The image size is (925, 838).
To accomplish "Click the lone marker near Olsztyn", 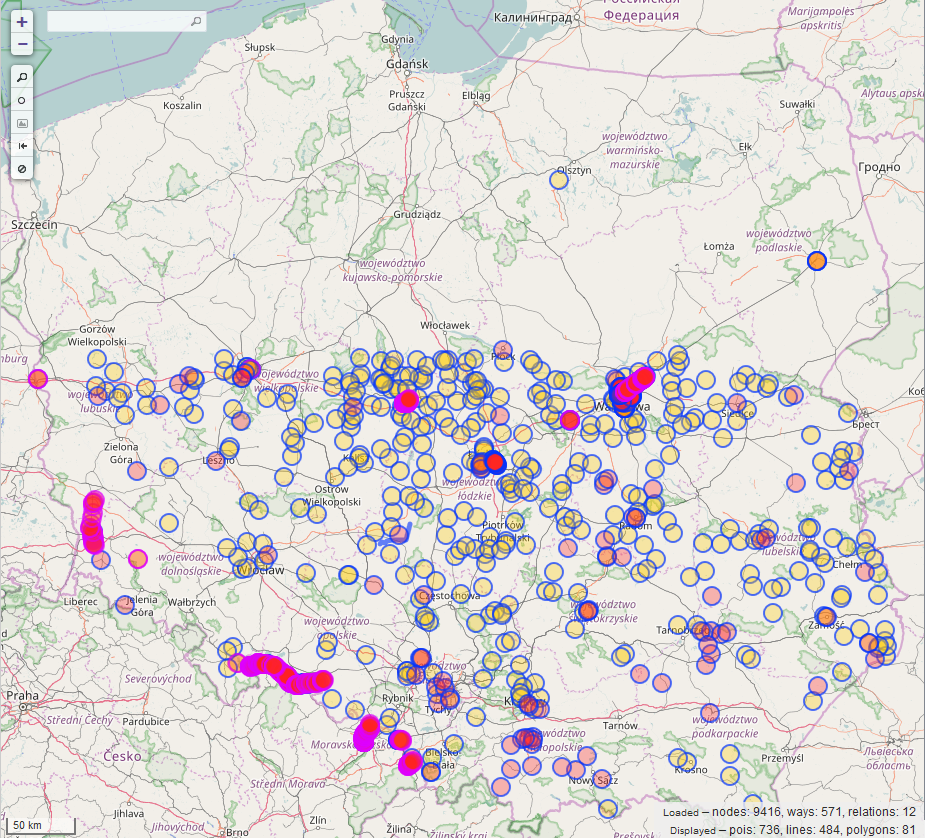I will 560,179.
